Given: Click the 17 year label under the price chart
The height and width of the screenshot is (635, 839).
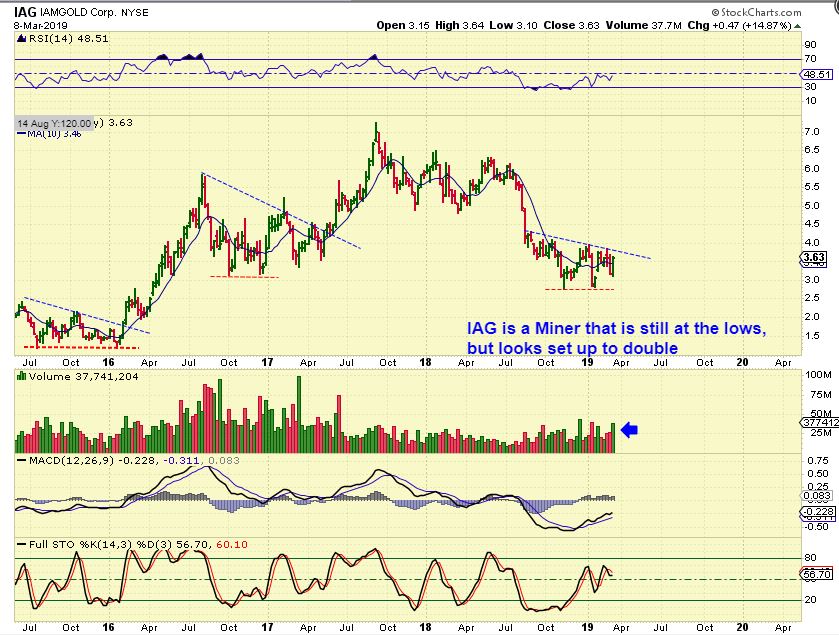Looking at the screenshot, I should click(268, 362).
